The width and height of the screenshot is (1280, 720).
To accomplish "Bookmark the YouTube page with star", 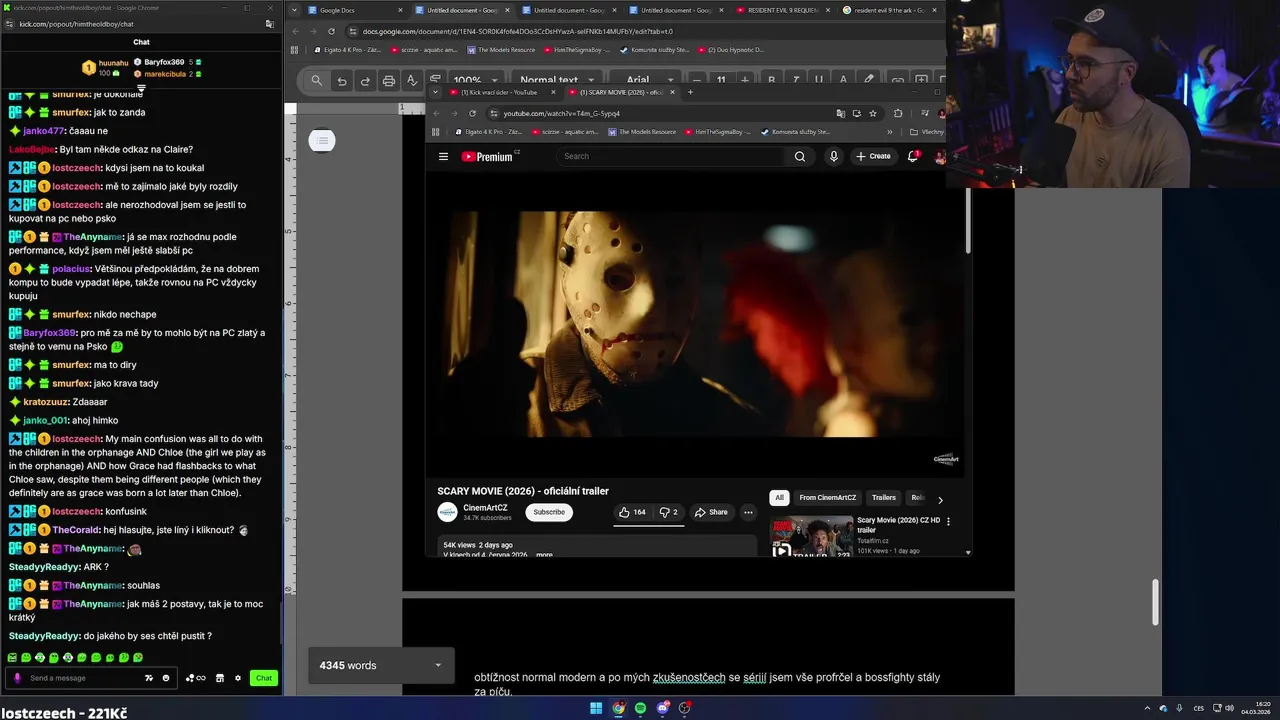I will pyautogui.click(x=873, y=113).
